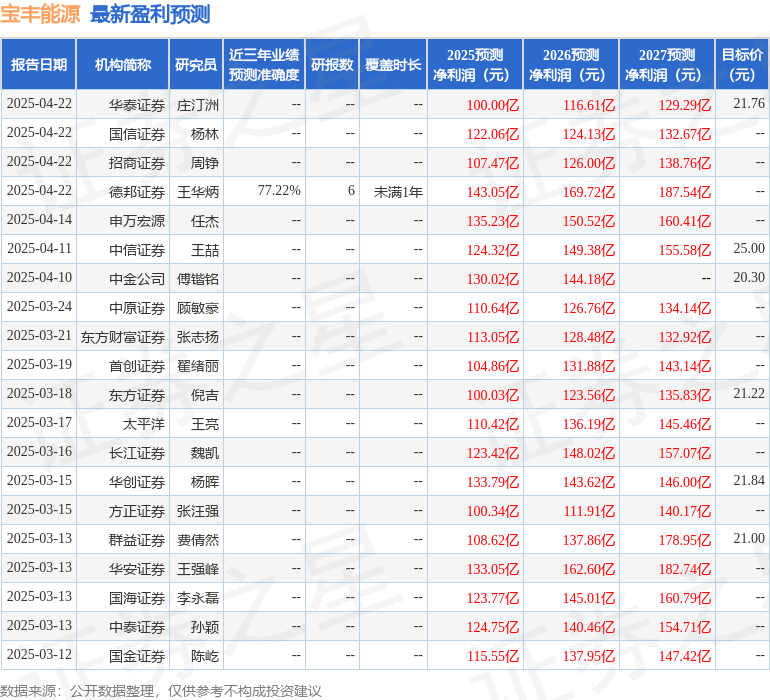Click the 187.54亿 profit forecast value

point(685,191)
